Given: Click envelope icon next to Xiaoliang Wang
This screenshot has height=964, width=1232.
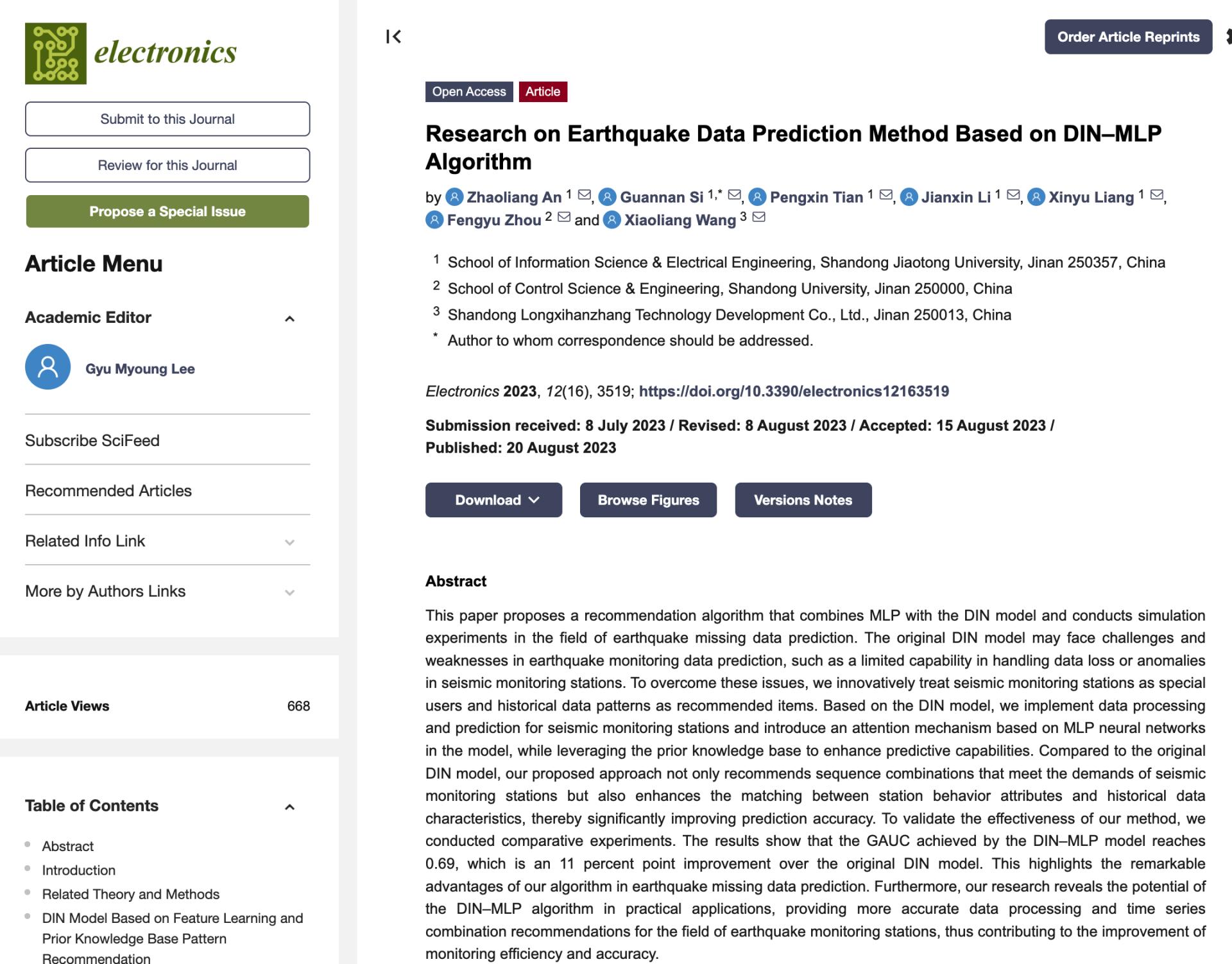Looking at the screenshot, I should pyautogui.click(x=758, y=217).
